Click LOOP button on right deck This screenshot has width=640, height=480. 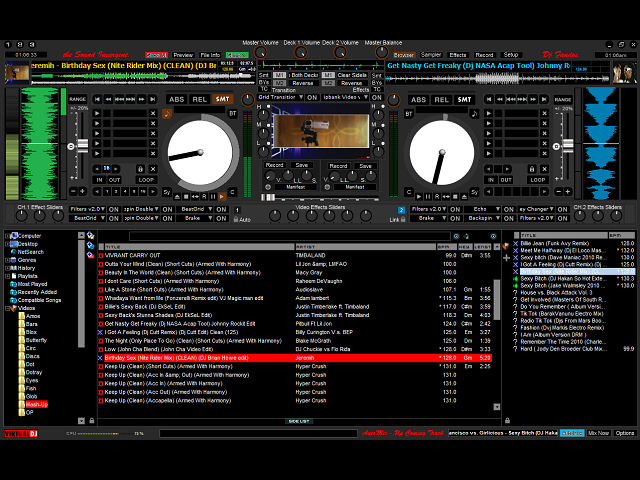[x=538, y=180]
